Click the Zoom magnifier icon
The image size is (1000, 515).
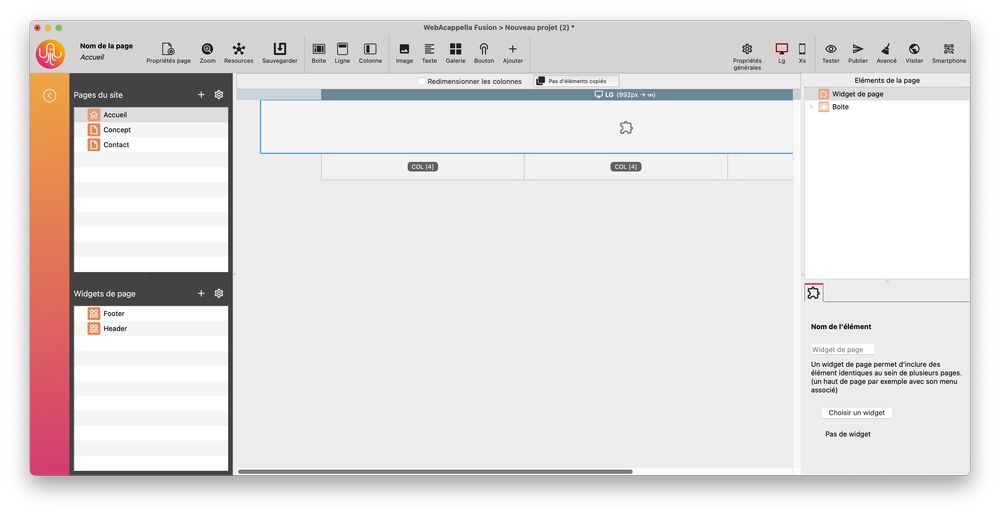pos(207,49)
